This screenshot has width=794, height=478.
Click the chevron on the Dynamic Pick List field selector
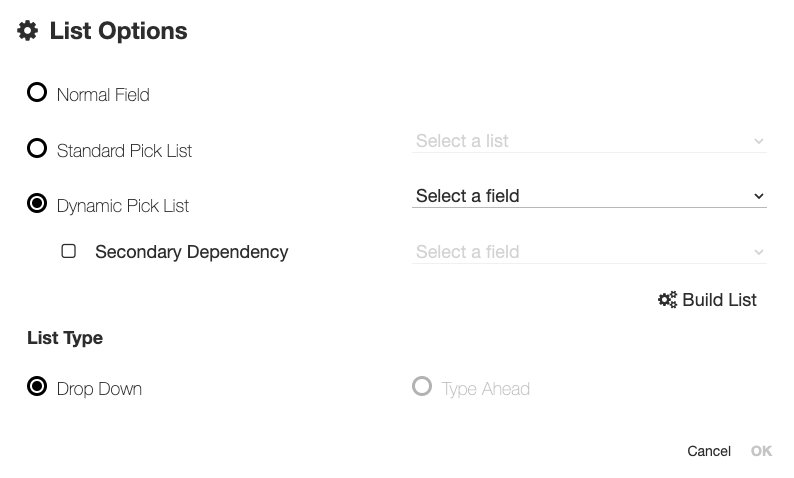coord(759,196)
